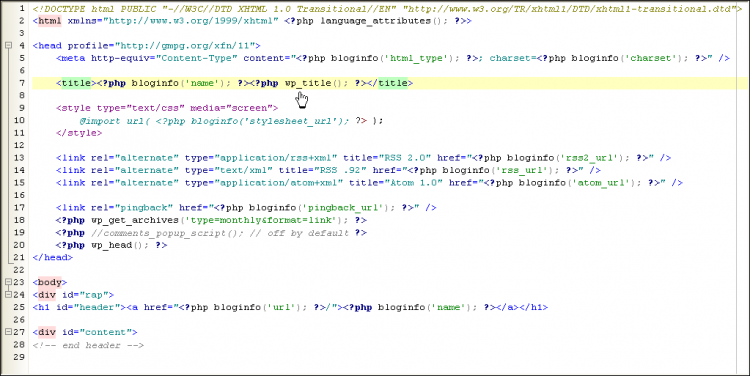Click the 'pingback_url' string on line 17

click(x=344, y=208)
